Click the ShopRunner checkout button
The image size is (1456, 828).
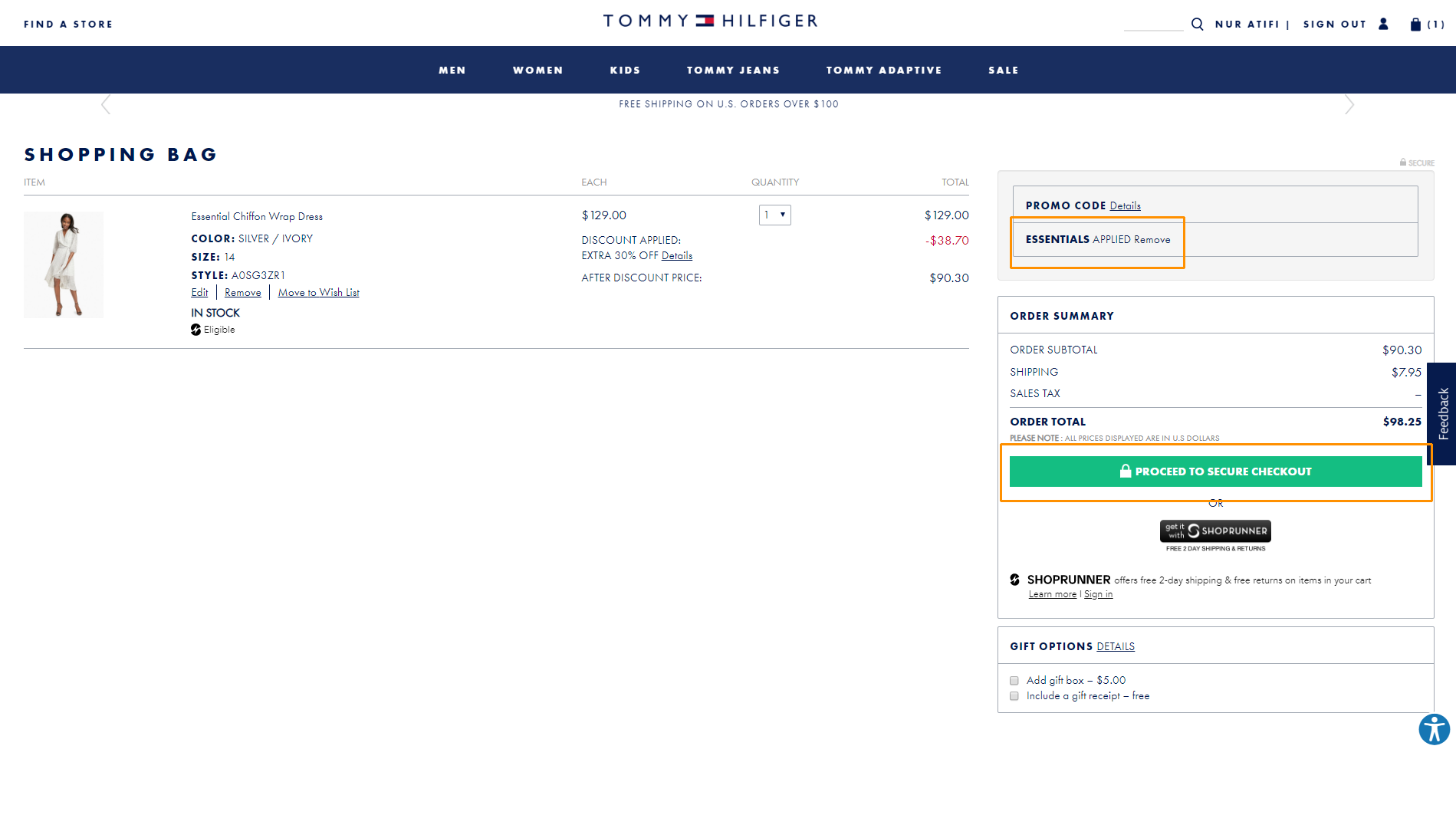1215,531
